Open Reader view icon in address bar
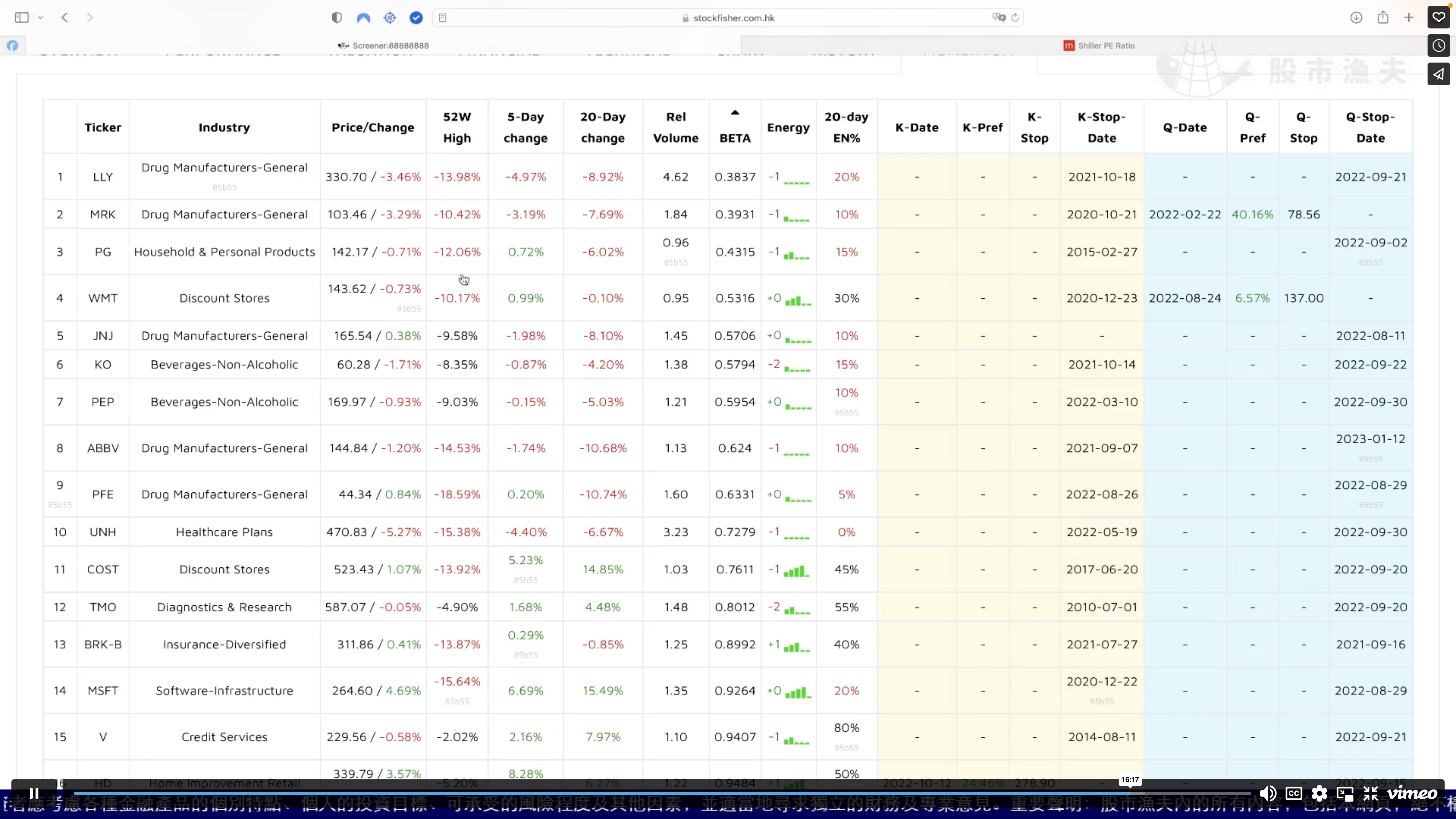 click(x=443, y=17)
